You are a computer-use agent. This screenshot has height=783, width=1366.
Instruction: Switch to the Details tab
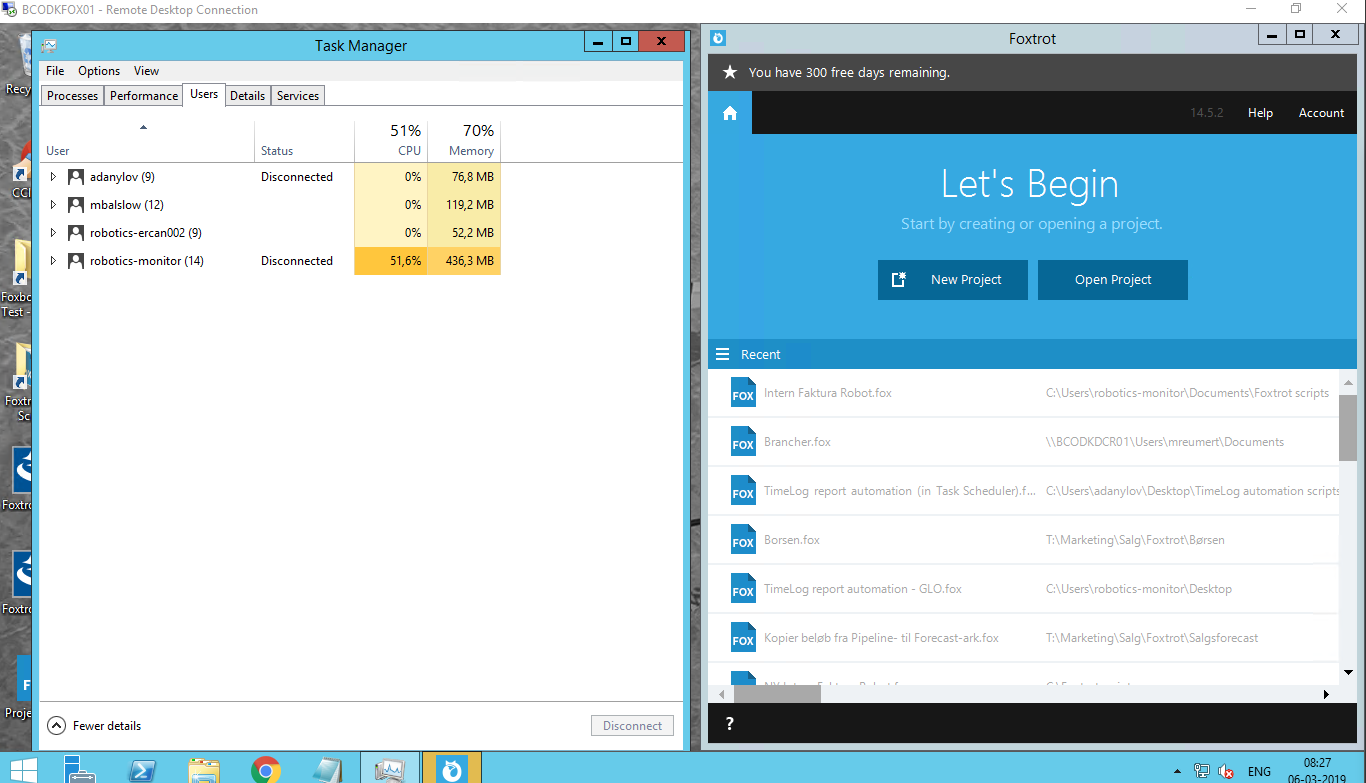coord(247,96)
